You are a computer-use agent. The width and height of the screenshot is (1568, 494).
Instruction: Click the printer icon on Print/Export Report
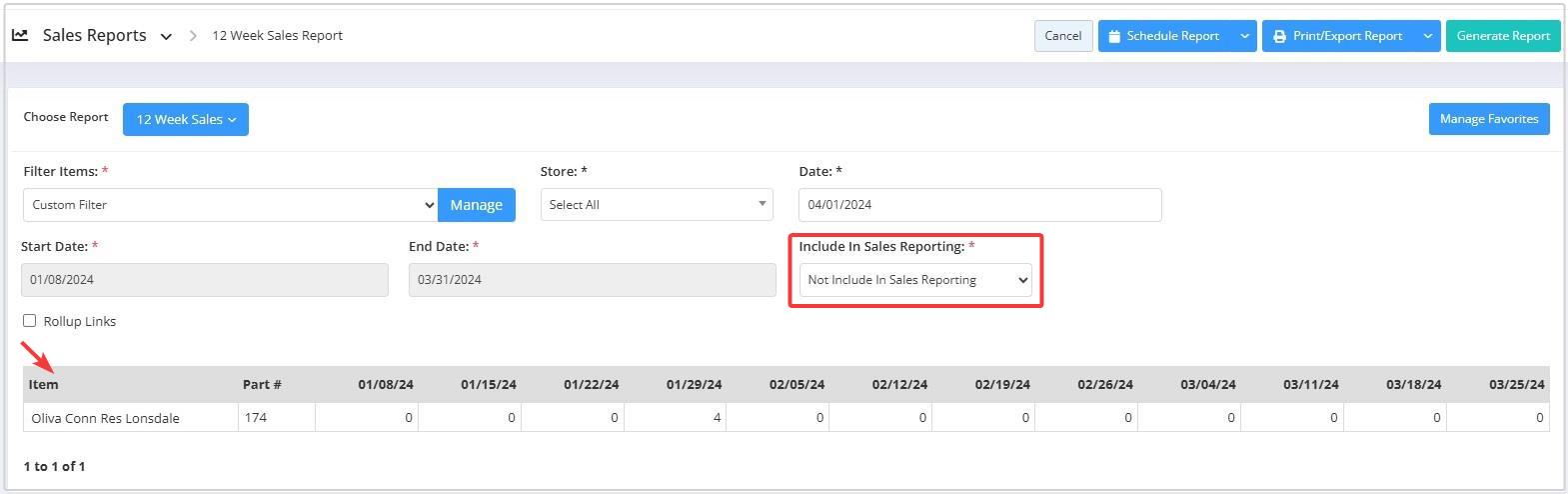pyautogui.click(x=1279, y=36)
